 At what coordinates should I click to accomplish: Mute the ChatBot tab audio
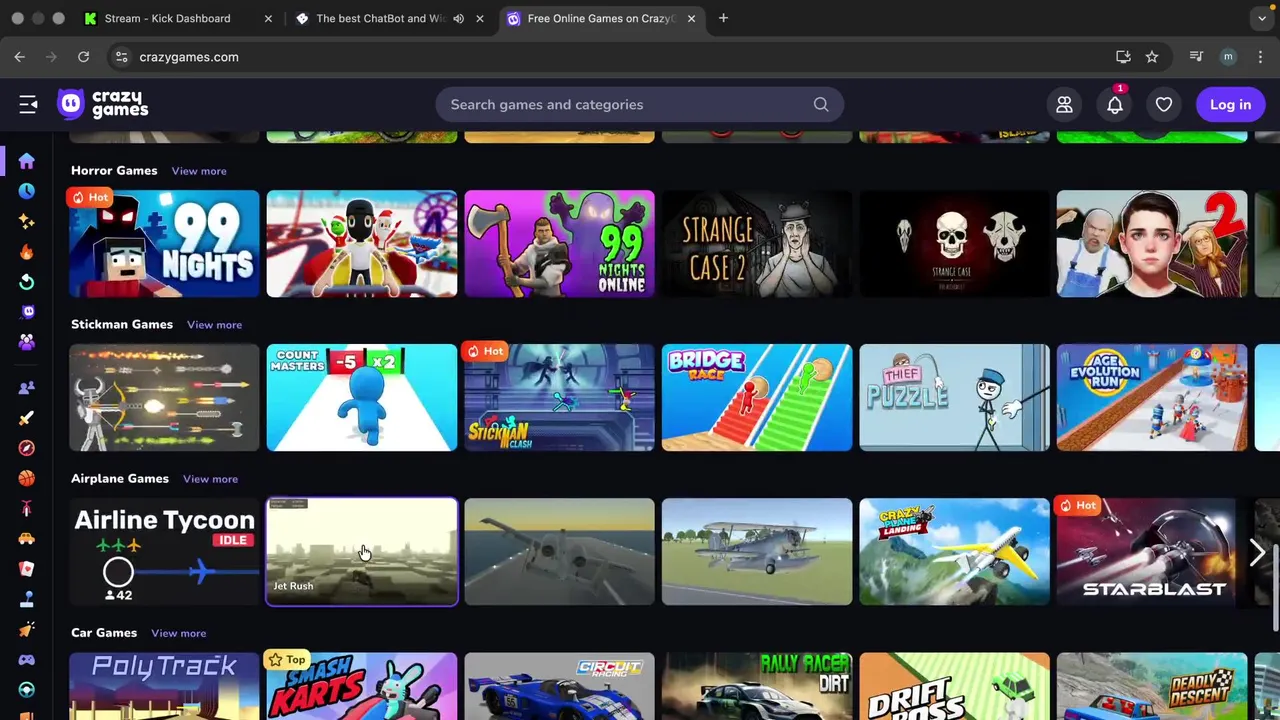(458, 18)
